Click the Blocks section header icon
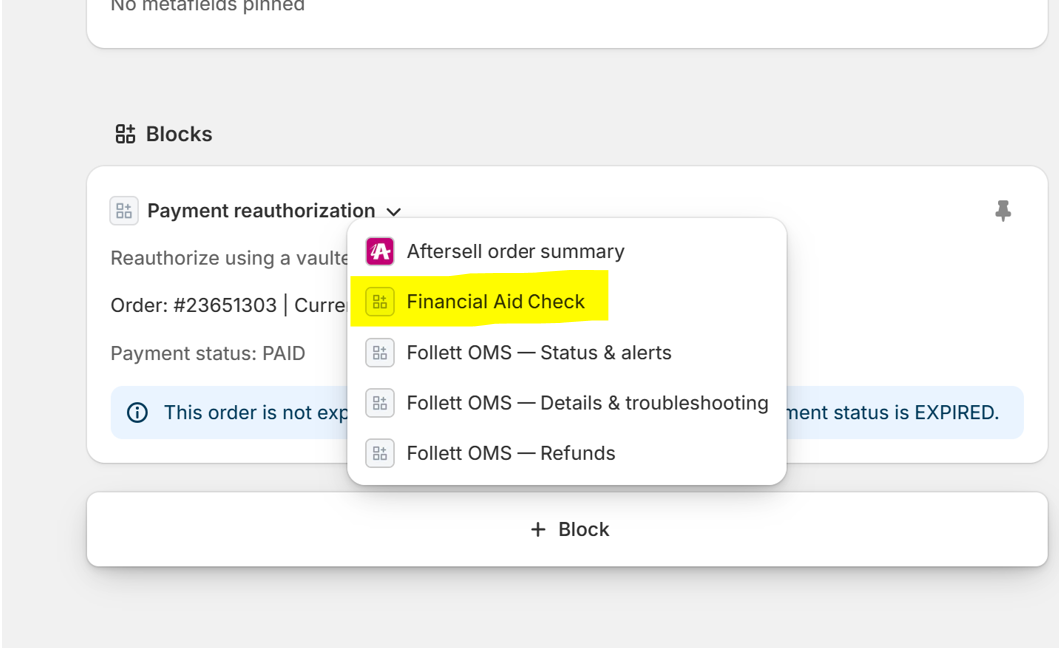Screen dimensions: 1059x648 (x=125, y=134)
